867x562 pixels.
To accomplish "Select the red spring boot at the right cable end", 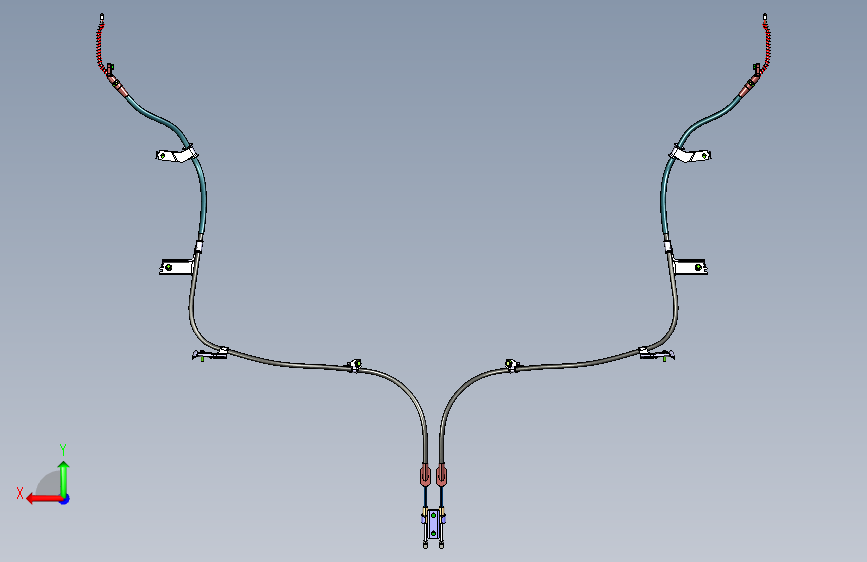I will [766, 46].
